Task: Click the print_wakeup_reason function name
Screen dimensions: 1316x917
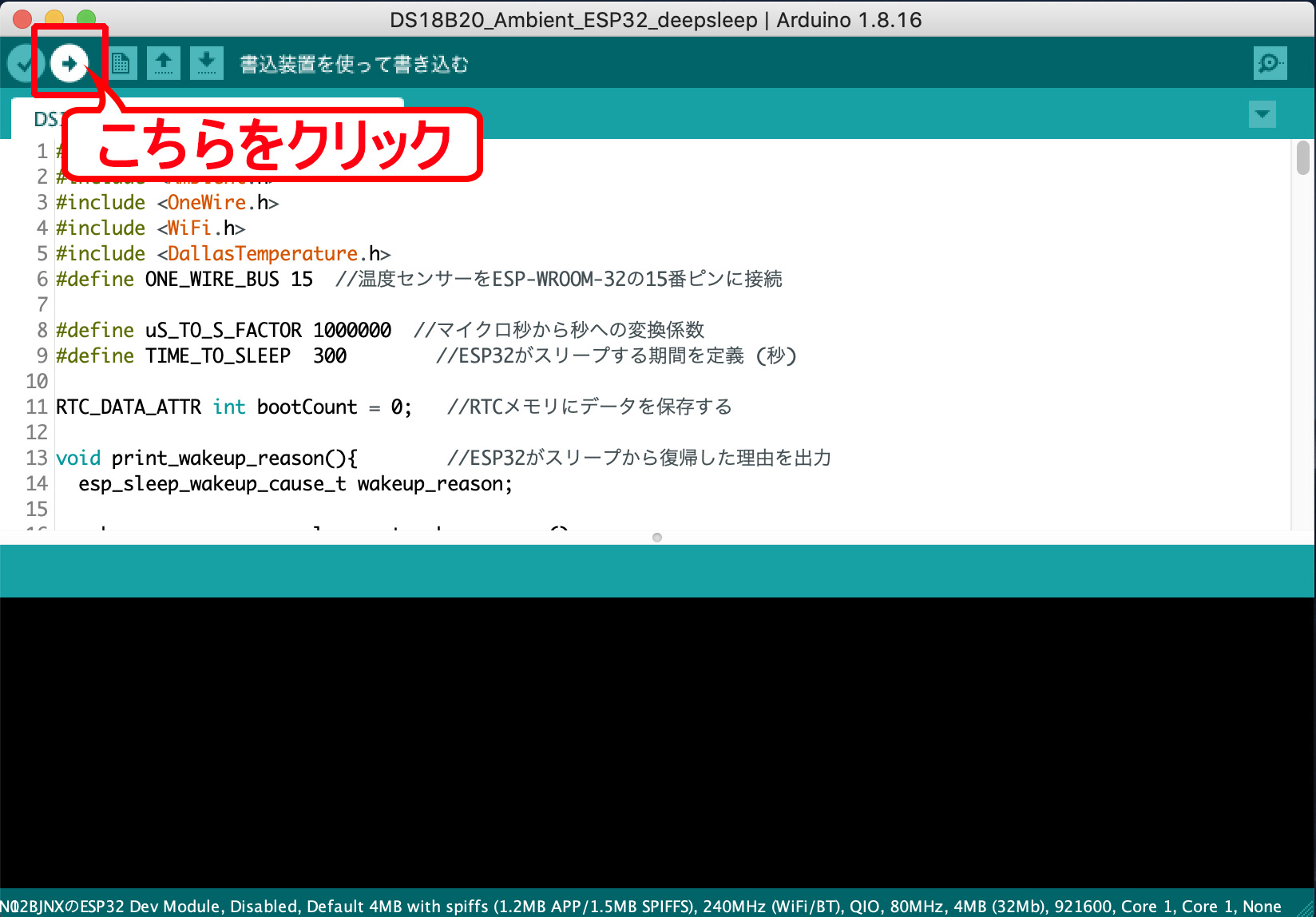Action: [216, 458]
